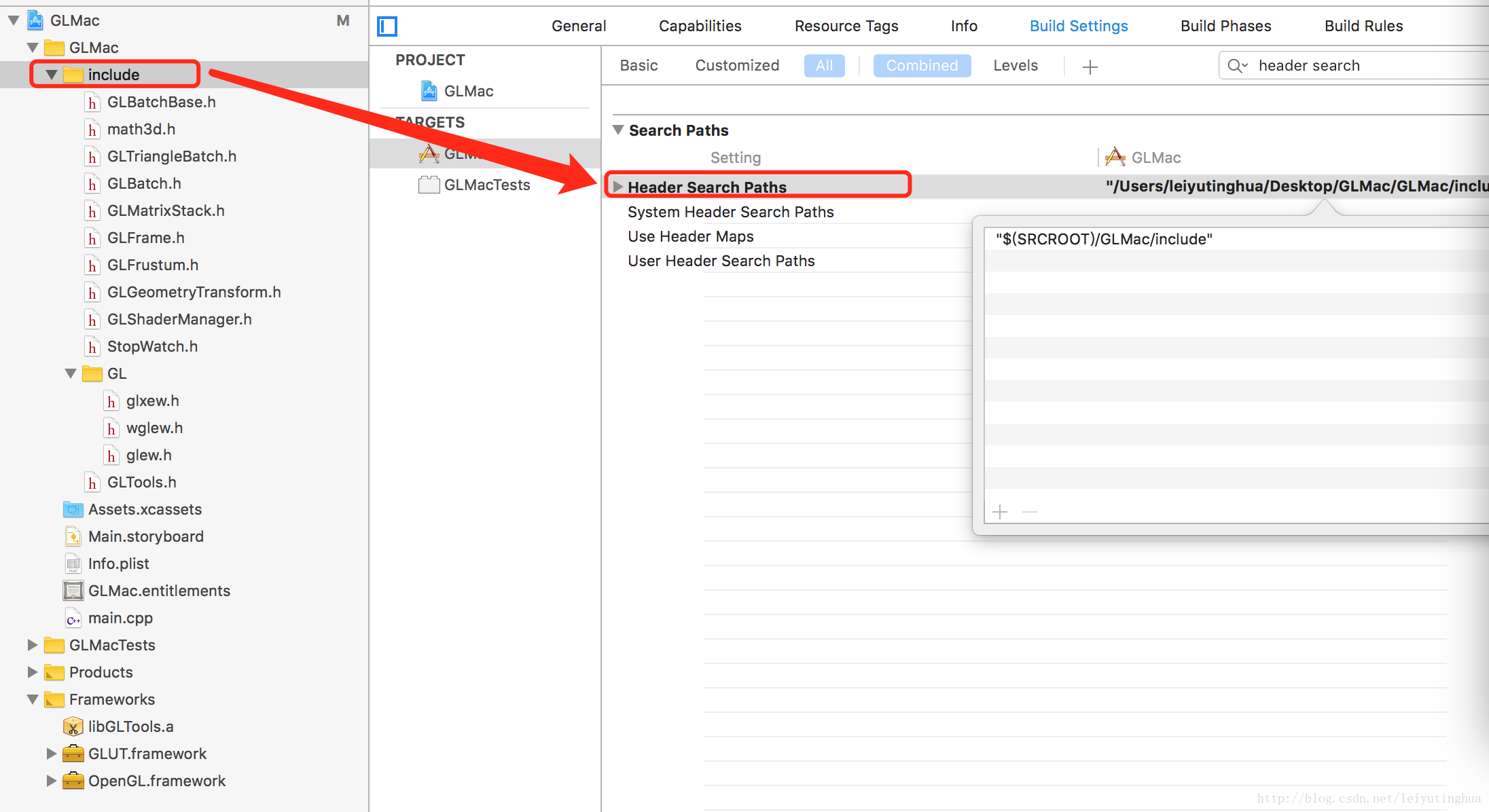Screen dimensions: 1489x812
Task: Select wglew.h in the navigator
Action: click(155, 428)
